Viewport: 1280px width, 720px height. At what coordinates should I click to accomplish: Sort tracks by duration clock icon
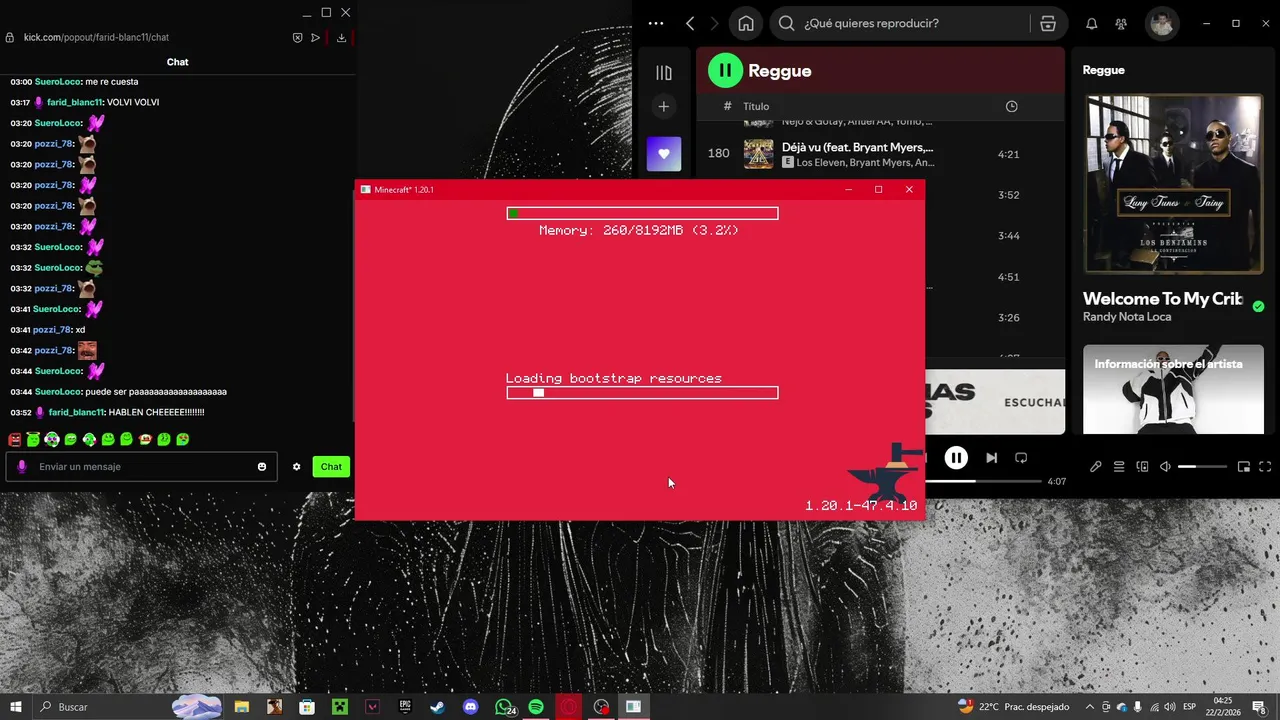(1011, 106)
